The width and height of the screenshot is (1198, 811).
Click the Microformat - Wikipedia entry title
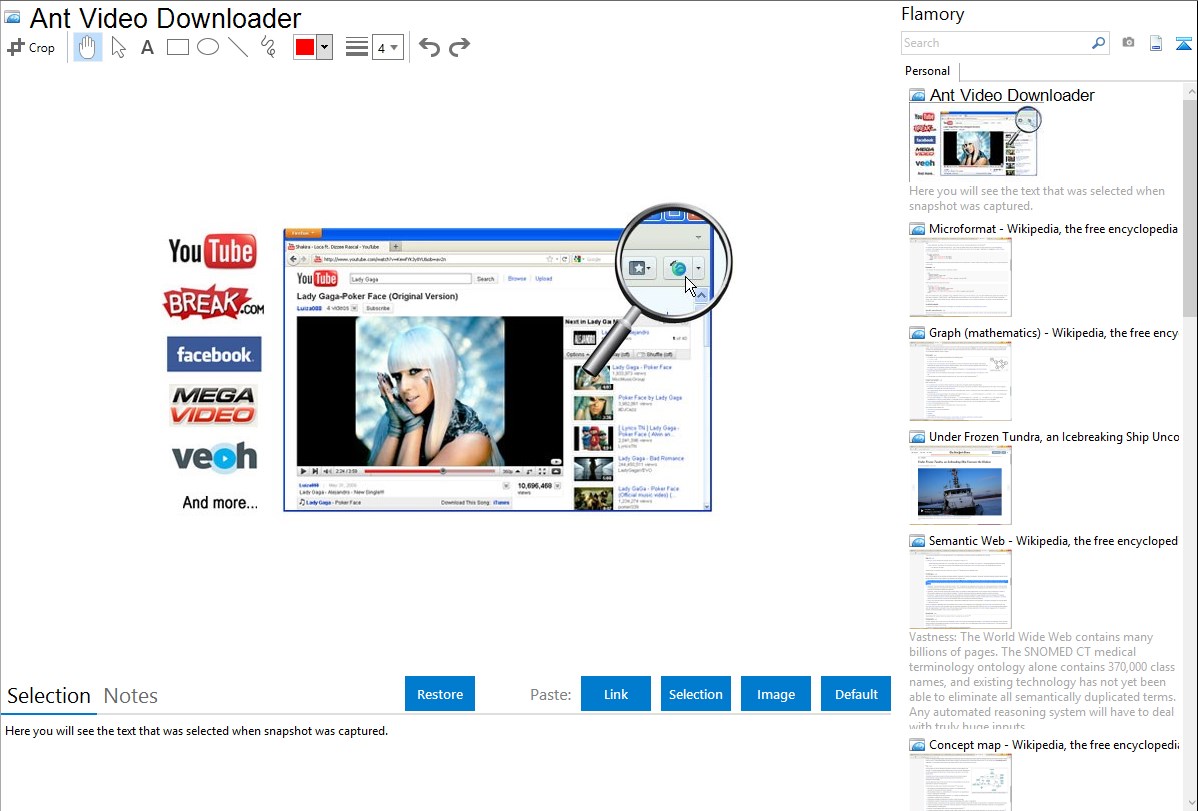point(1053,229)
